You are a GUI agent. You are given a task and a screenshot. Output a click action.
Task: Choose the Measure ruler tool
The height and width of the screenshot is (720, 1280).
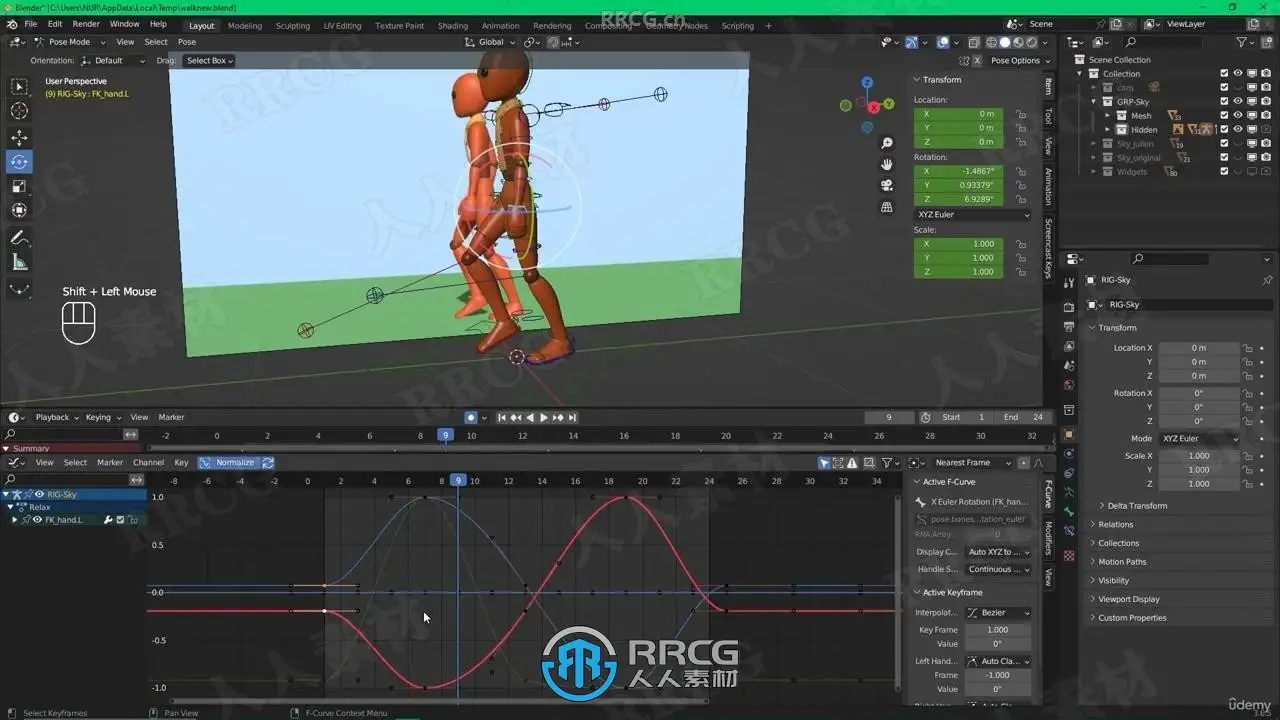[19, 262]
